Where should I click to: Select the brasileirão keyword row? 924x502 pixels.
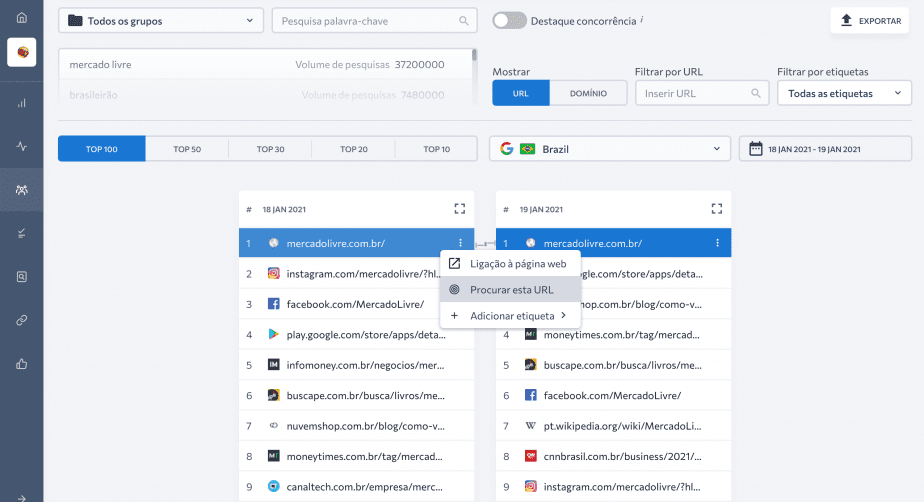(x=265, y=95)
